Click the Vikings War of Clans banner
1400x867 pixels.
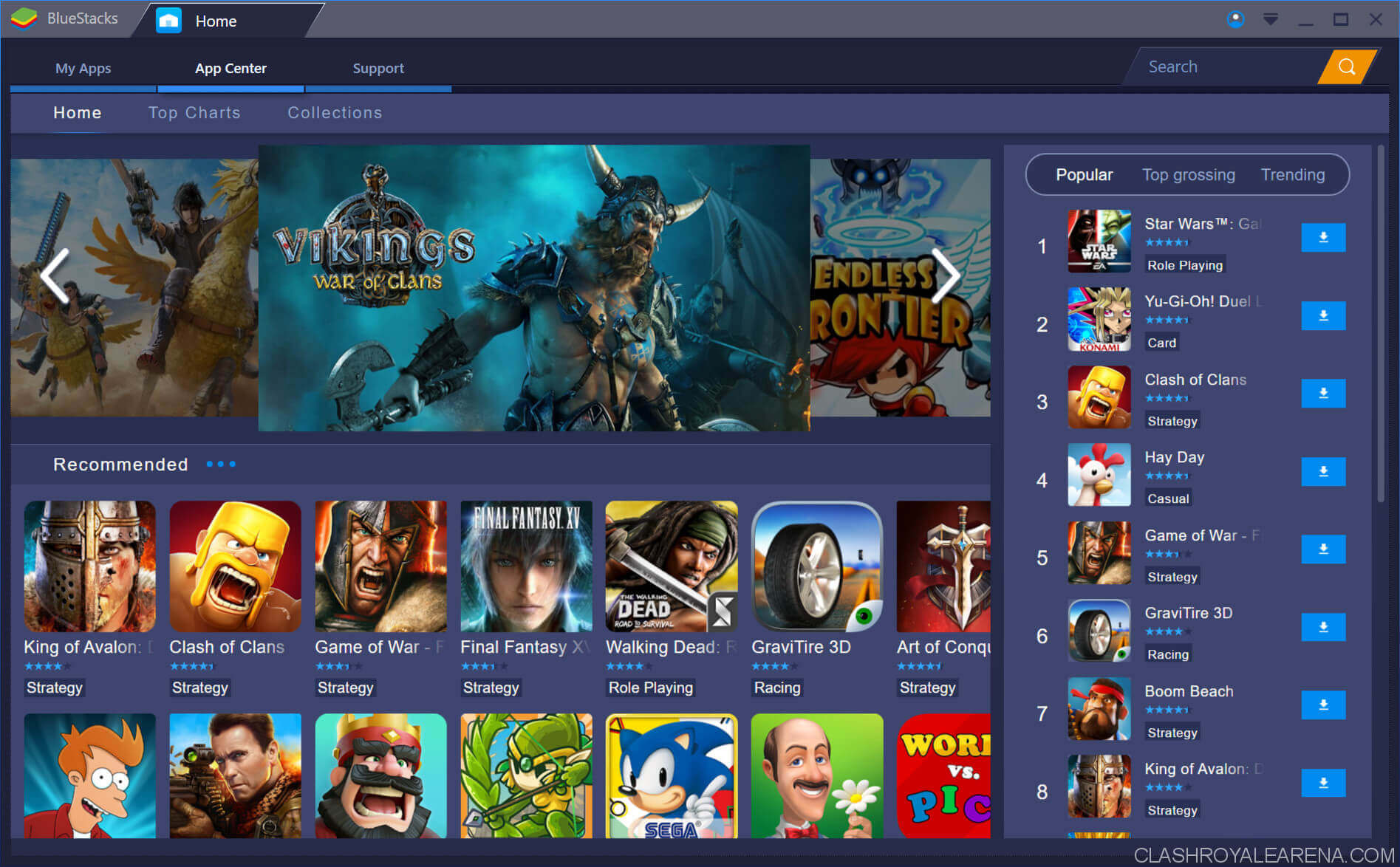pyautogui.click(x=533, y=288)
